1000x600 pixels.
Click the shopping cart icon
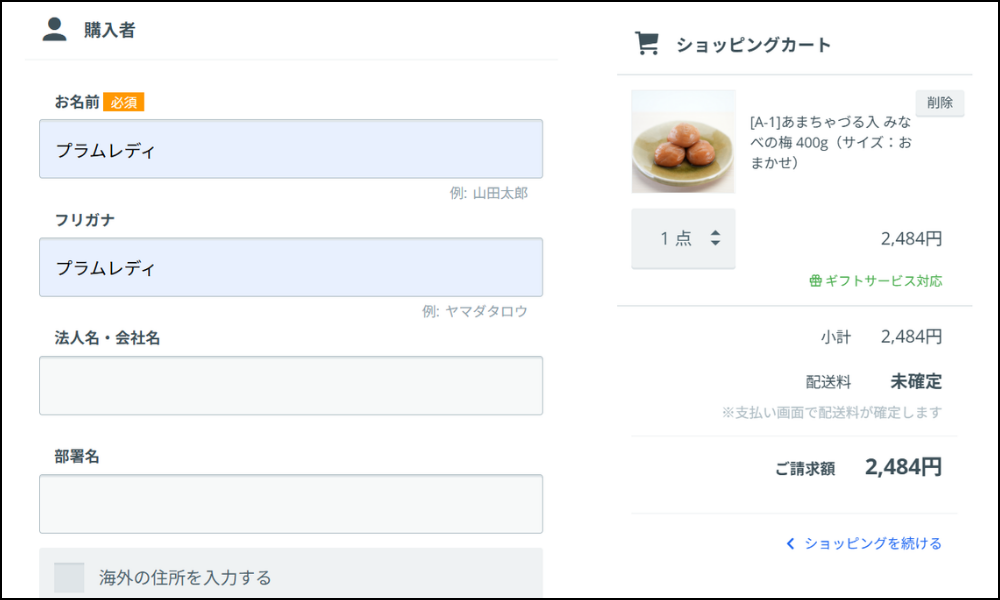coord(647,44)
